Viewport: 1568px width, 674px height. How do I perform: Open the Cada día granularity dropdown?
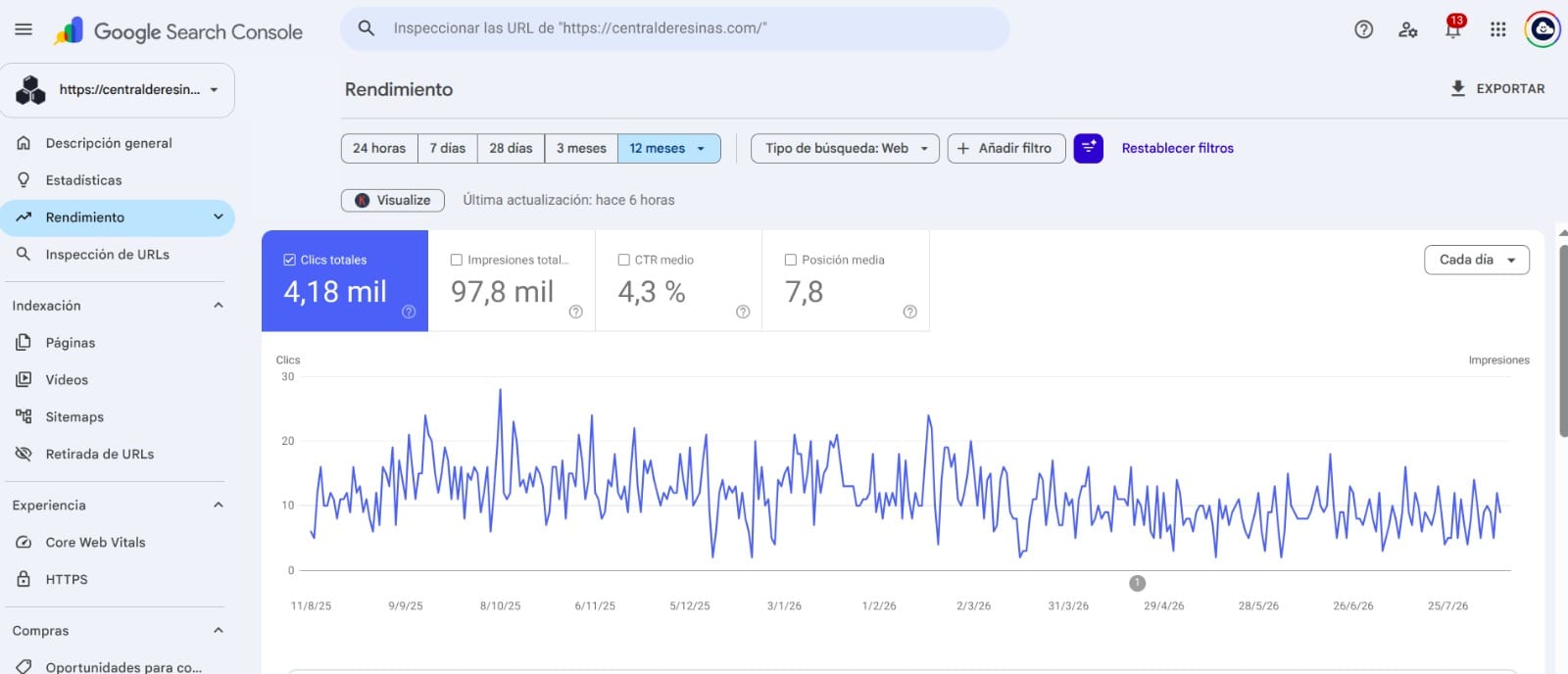1477,260
